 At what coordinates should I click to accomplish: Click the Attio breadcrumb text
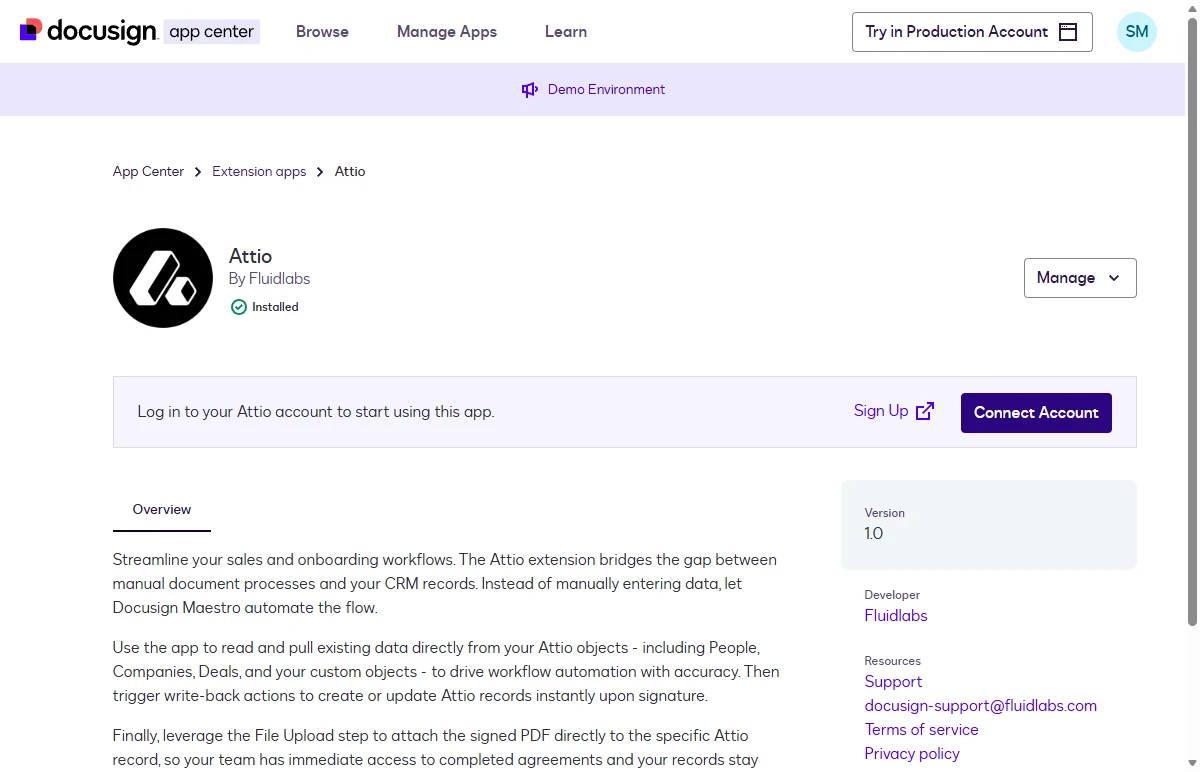click(x=350, y=172)
